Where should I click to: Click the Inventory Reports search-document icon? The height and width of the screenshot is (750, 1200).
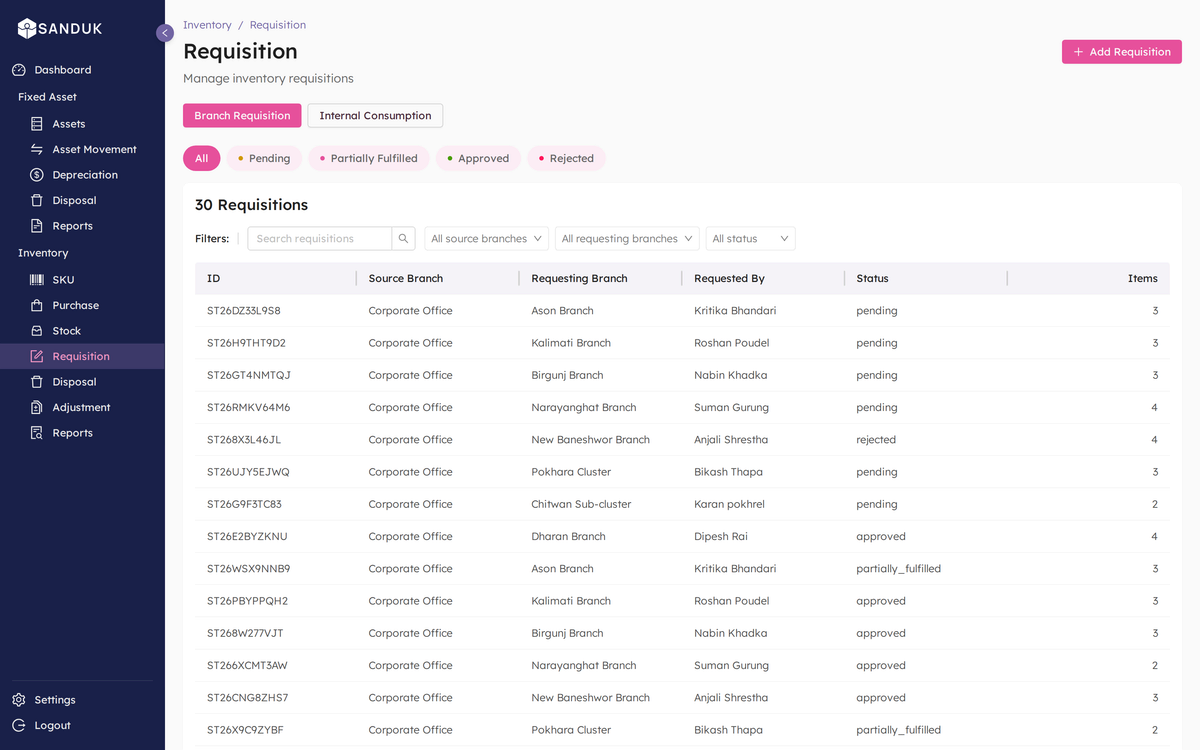tap(37, 433)
